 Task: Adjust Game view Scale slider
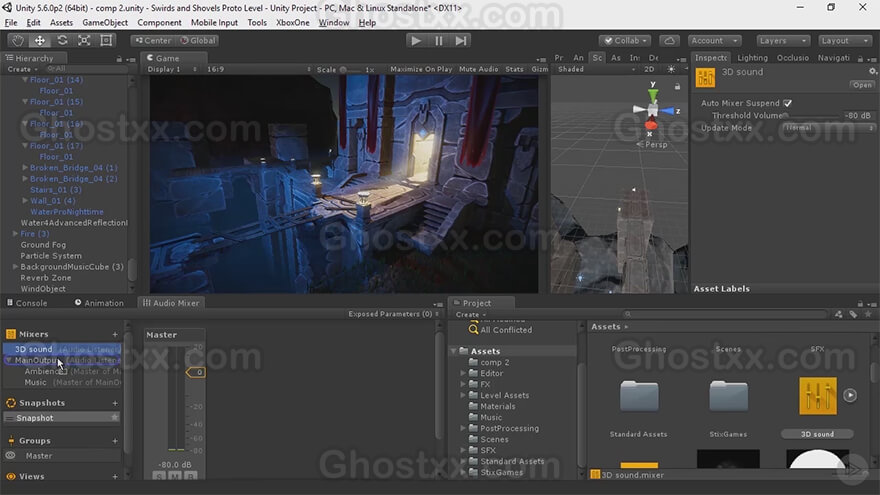tap(351, 70)
